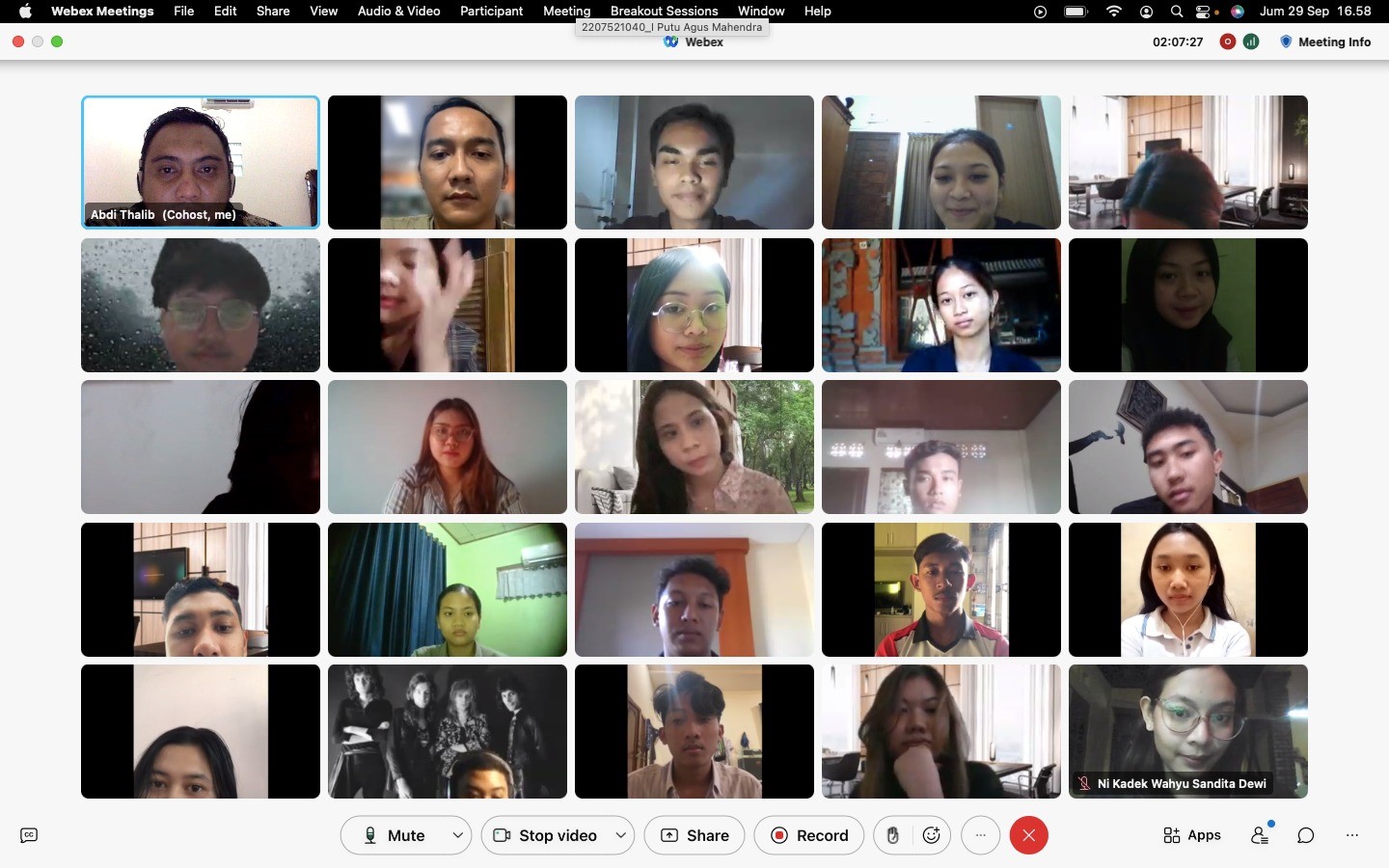Expand video options arrow beside Stop video
This screenshot has width=1389, height=868.
pyautogui.click(x=621, y=835)
